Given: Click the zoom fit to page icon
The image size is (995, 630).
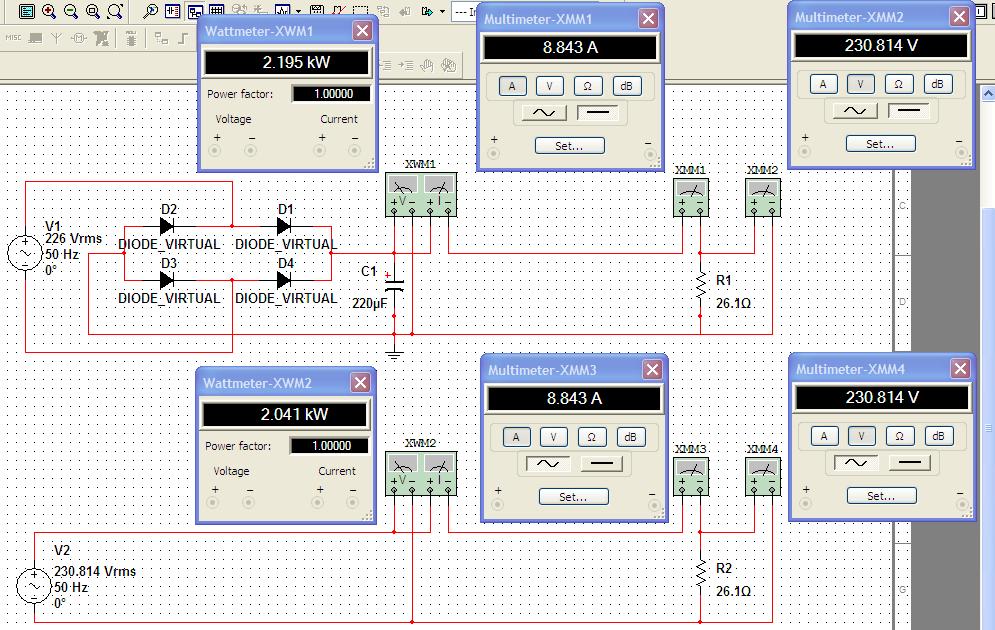Looking at the screenshot, I should pyautogui.click(x=115, y=11).
